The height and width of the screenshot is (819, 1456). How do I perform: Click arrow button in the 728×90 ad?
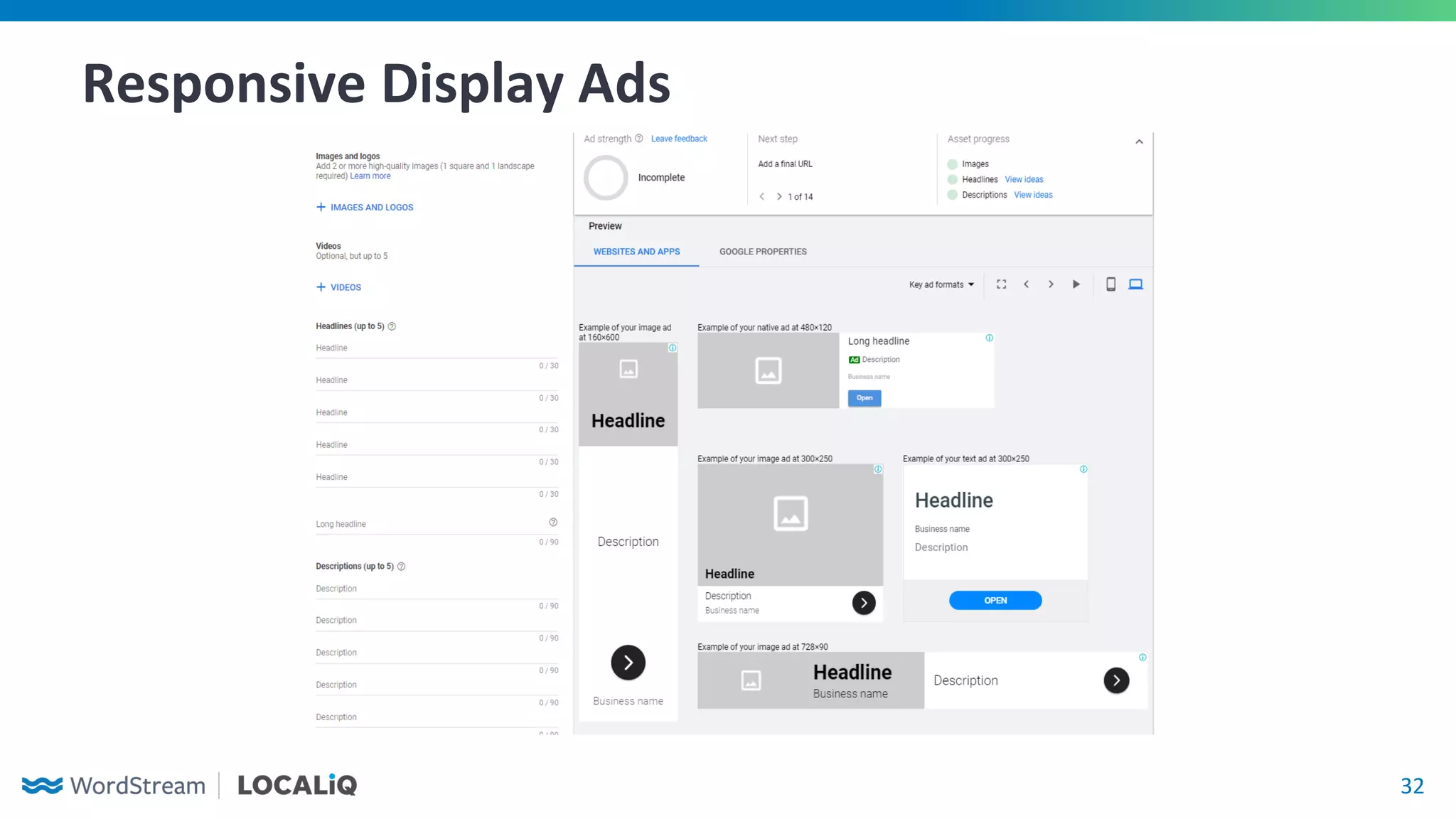[x=1116, y=680]
